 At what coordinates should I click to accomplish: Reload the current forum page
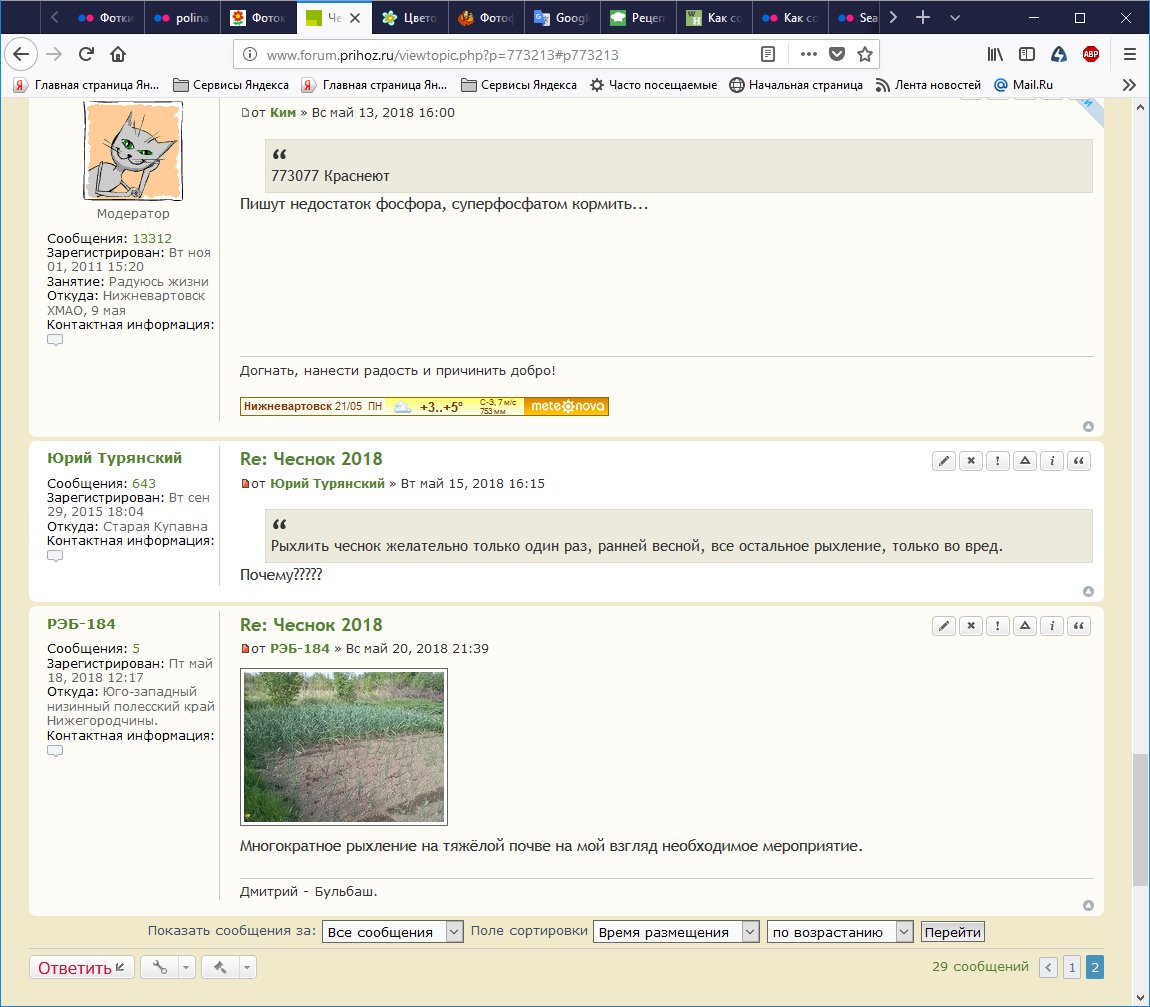86,54
